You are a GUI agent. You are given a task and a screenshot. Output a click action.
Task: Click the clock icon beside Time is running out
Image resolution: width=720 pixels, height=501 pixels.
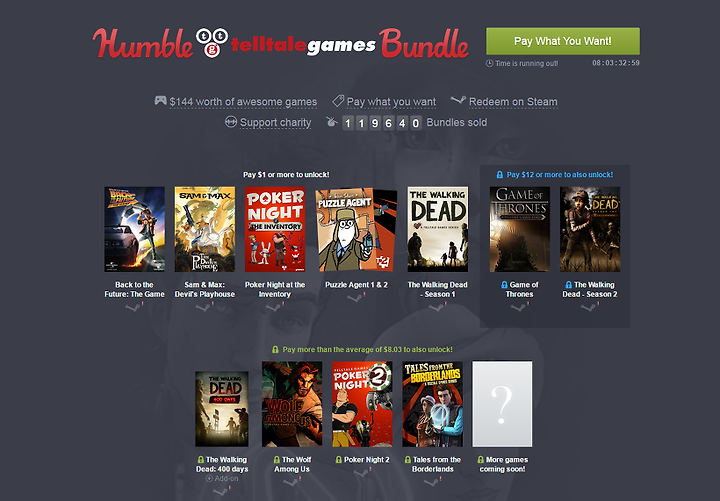point(489,63)
